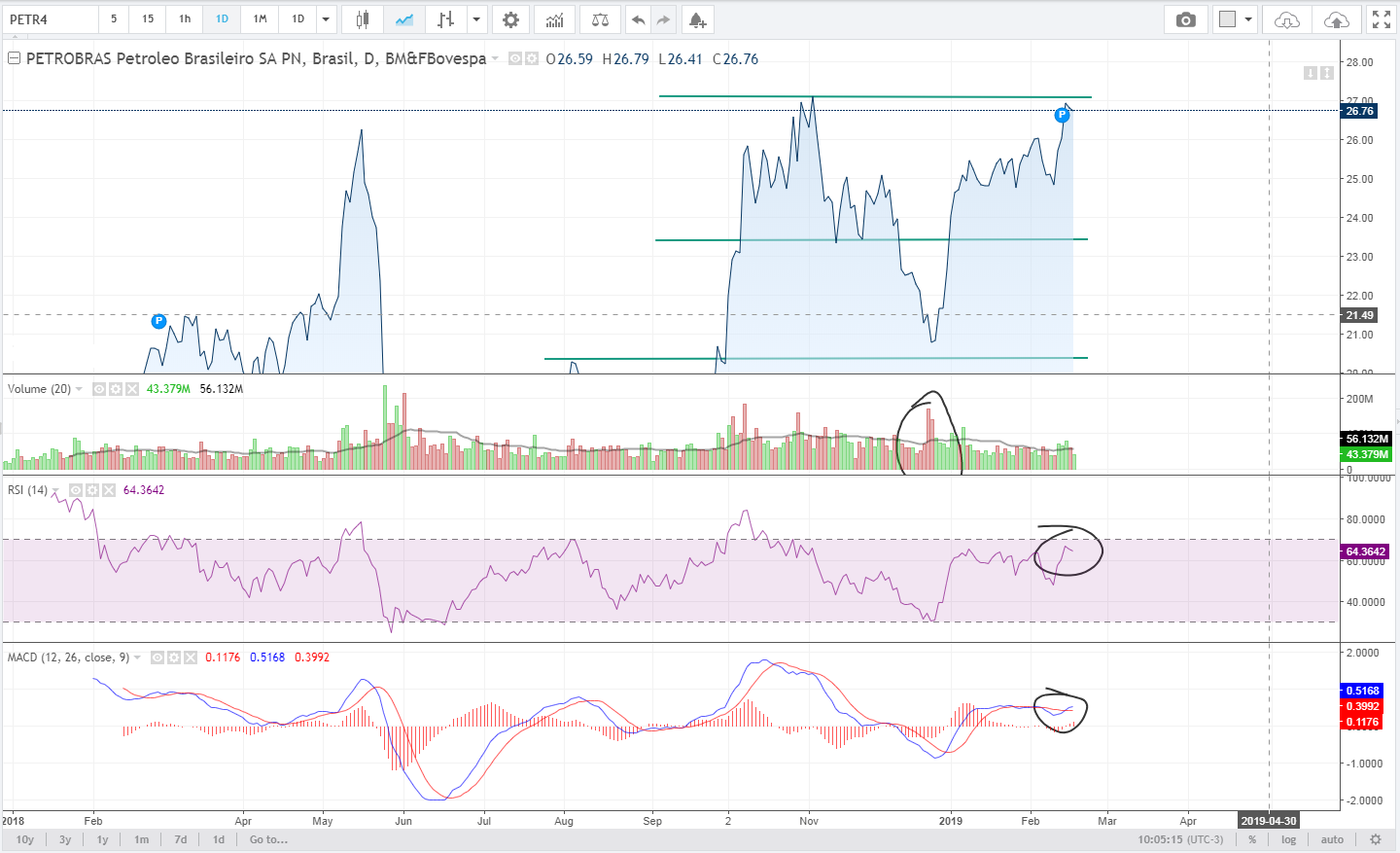The width and height of the screenshot is (1400, 853).
Task: Undo the last chart action
Action: point(638,19)
